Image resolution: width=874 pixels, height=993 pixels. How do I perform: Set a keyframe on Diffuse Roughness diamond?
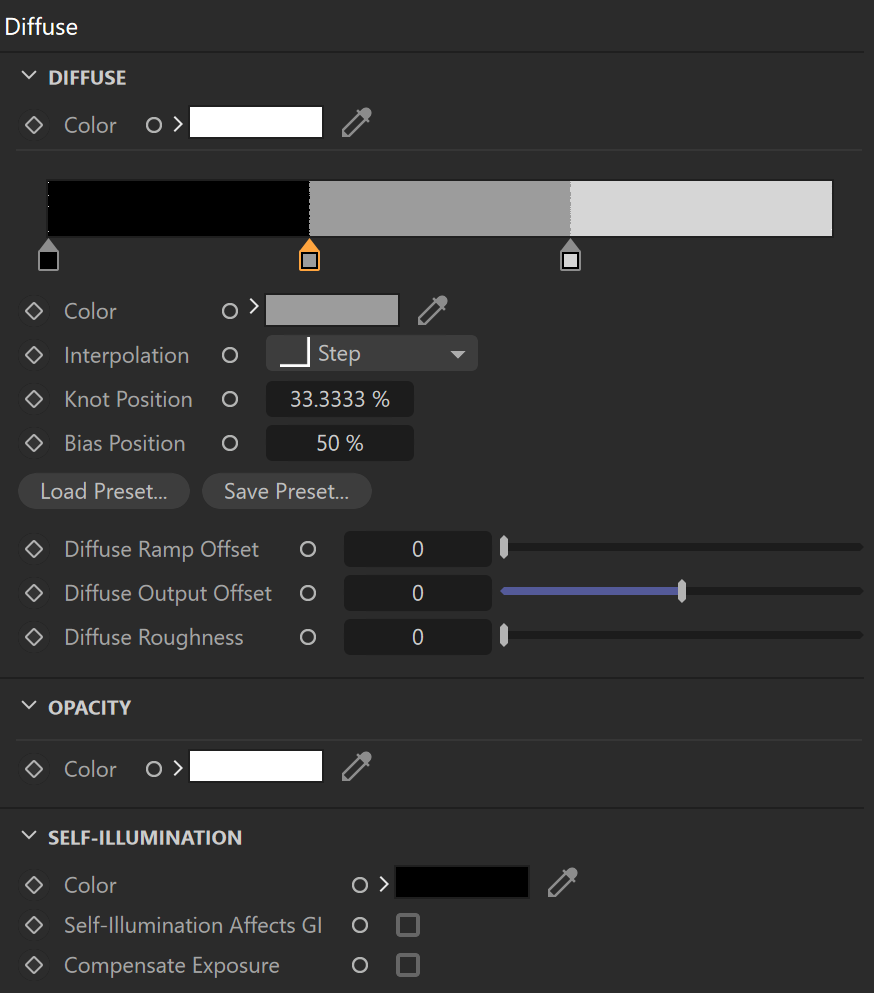pyautogui.click(x=34, y=637)
